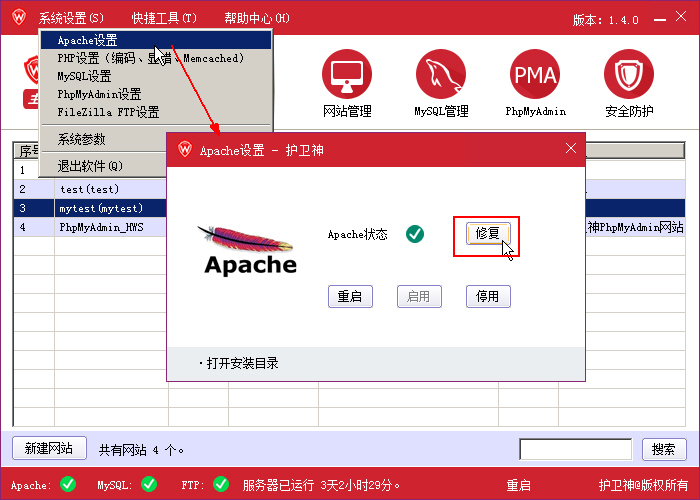
Task: Select the PhpMyAdmin_HWS site row
Action: pyautogui.click(x=90, y=227)
